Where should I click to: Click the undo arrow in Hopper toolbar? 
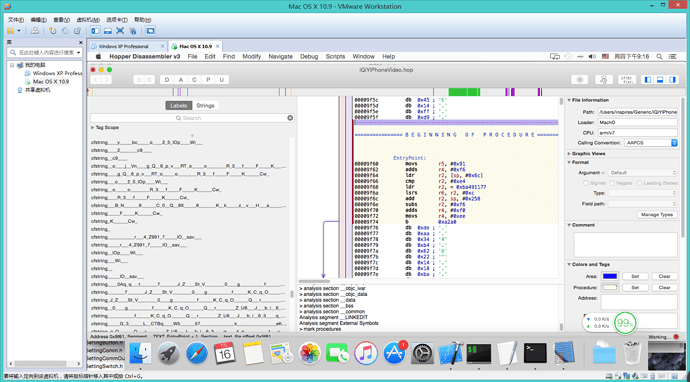pos(139,80)
